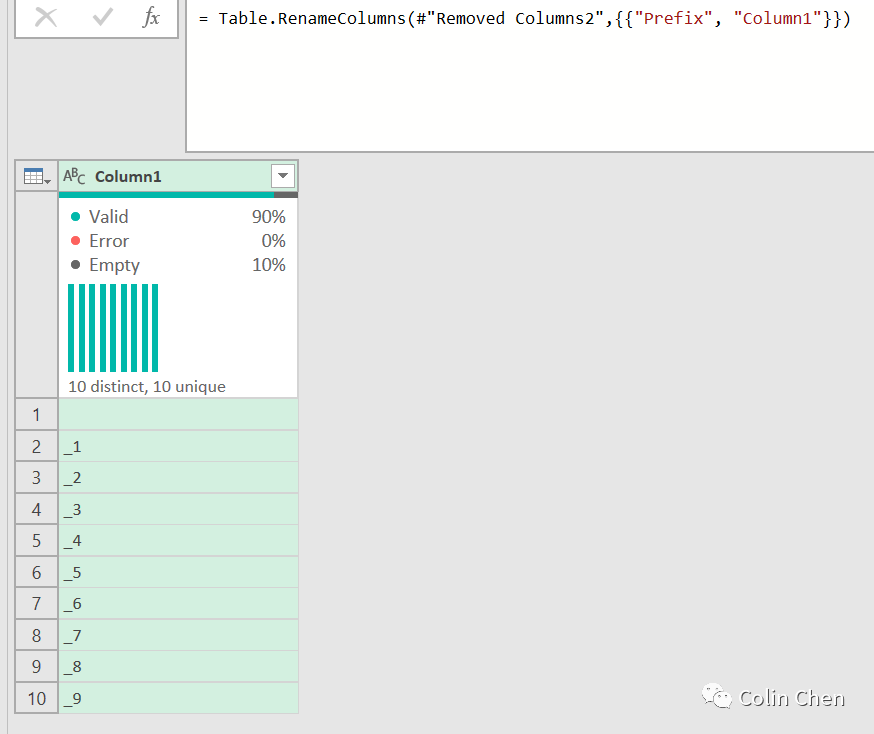Viewport: 874px width, 734px height.
Task: Select the cell containing _5
Action: tap(178, 573)
